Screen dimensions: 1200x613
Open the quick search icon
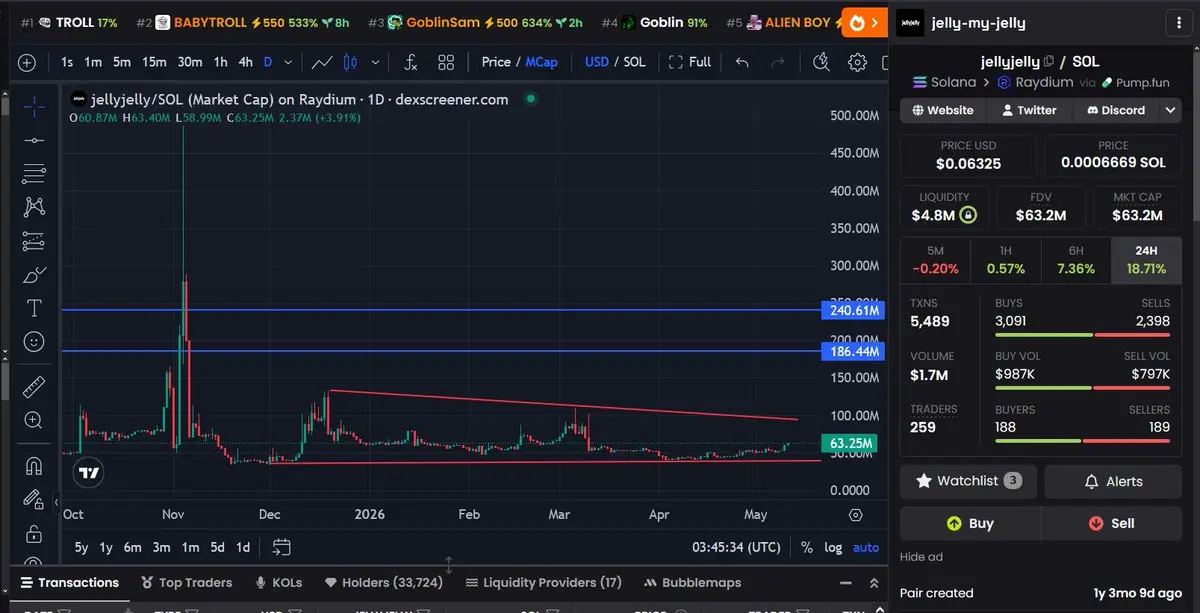click(x=821, y=62)
